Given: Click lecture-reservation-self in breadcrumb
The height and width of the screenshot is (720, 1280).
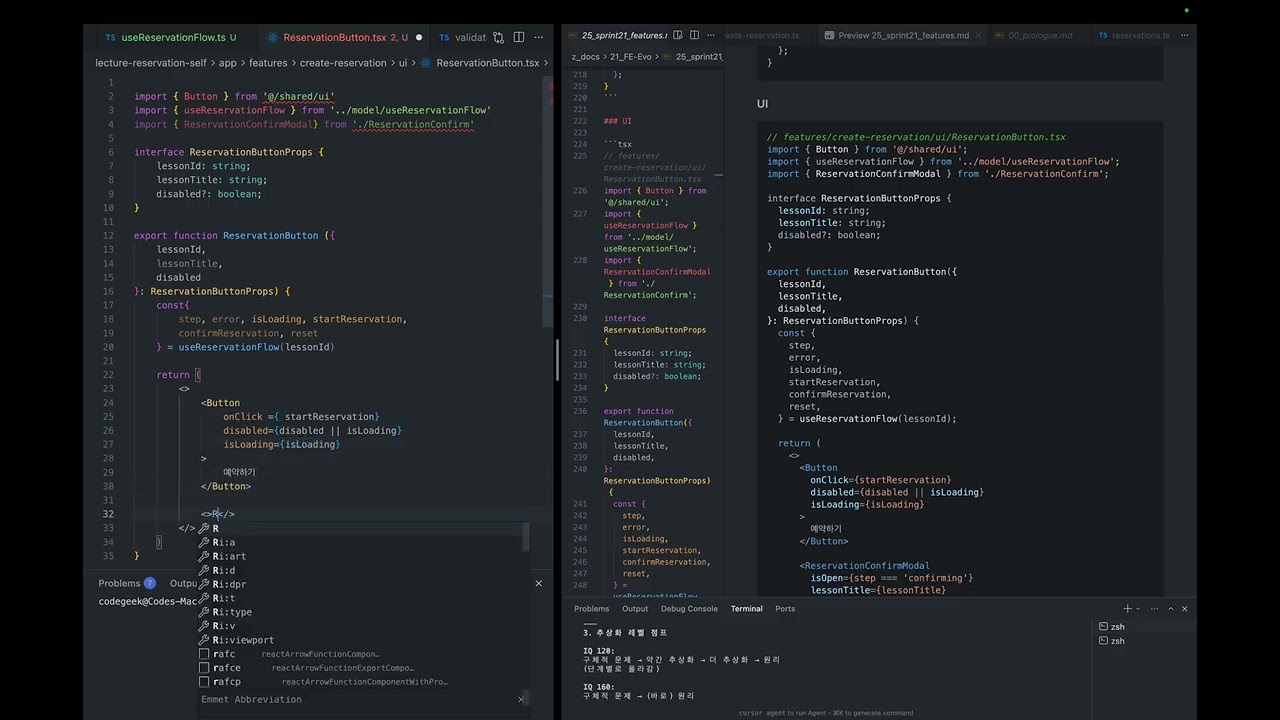Looking at the screenshot, I should click(150, 63).
